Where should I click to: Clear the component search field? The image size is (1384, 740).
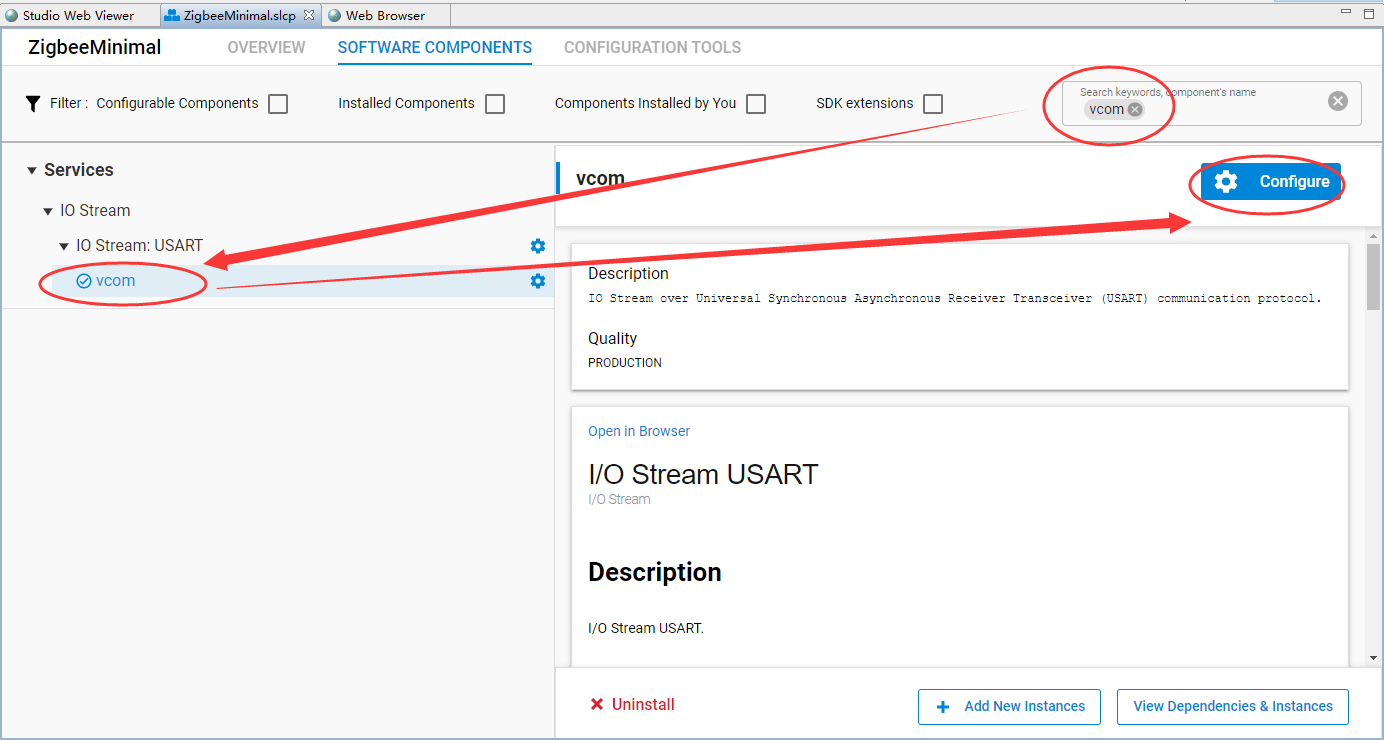[1338, 101]
